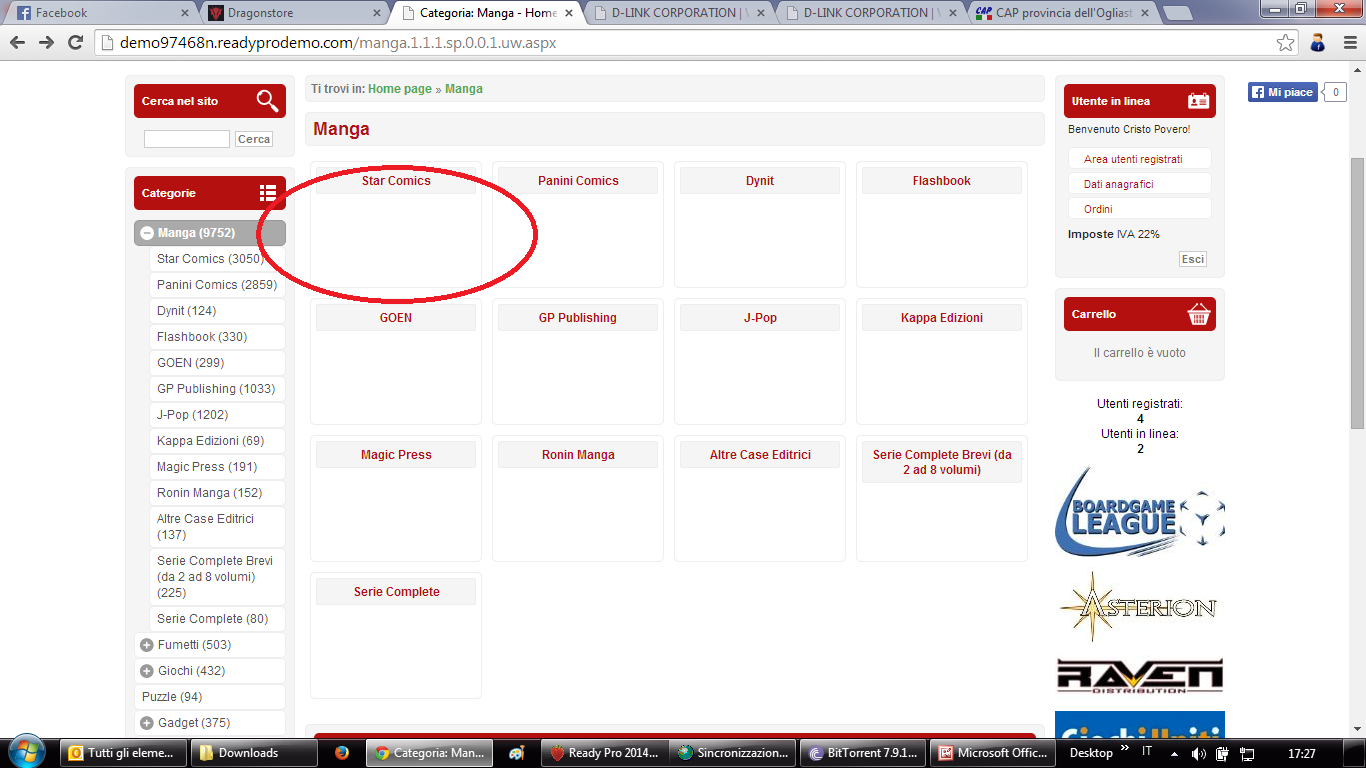Open the Paint icon on the taskbar

(517, 753)
